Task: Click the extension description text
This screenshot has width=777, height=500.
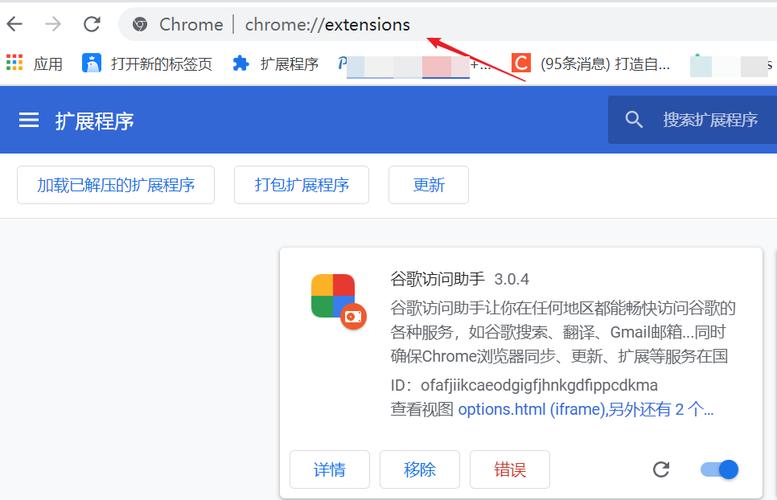Action: (563, 332)
